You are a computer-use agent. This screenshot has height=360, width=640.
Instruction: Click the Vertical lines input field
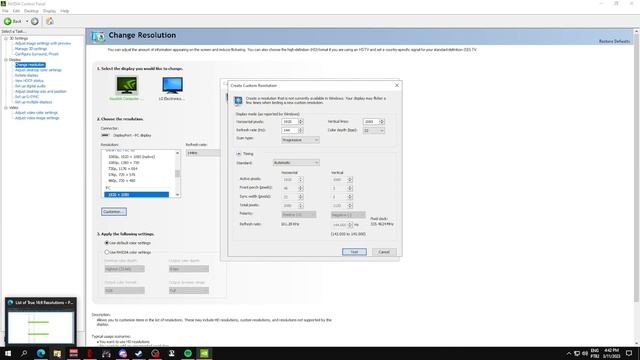click(x=371, y=122)
